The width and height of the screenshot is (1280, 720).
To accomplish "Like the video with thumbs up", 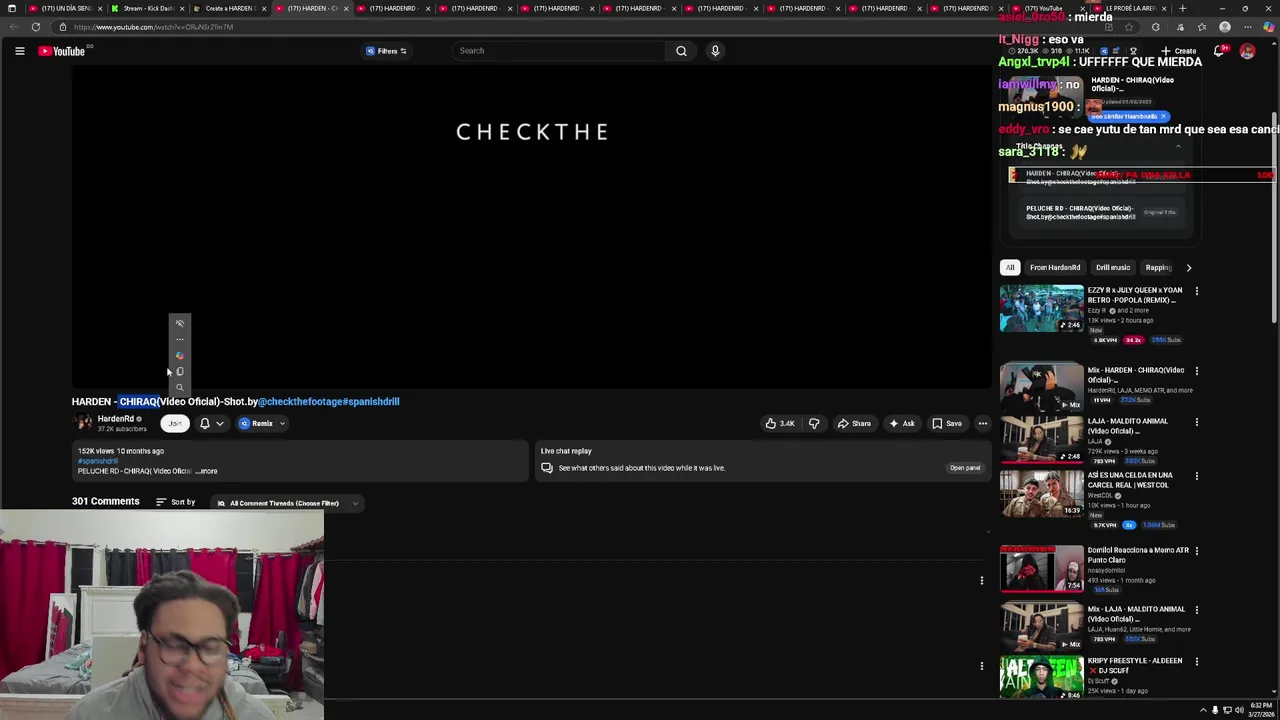I will click(780, 423).
